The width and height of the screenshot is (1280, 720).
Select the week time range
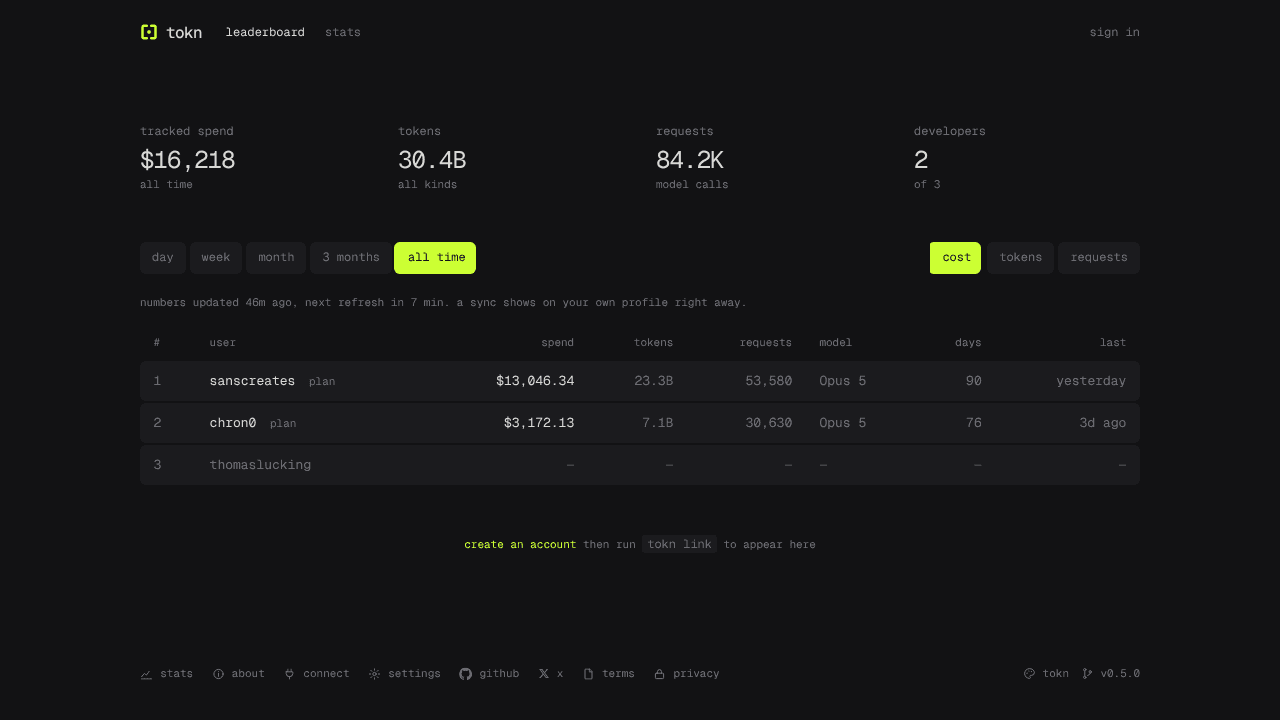coord(216,258)
